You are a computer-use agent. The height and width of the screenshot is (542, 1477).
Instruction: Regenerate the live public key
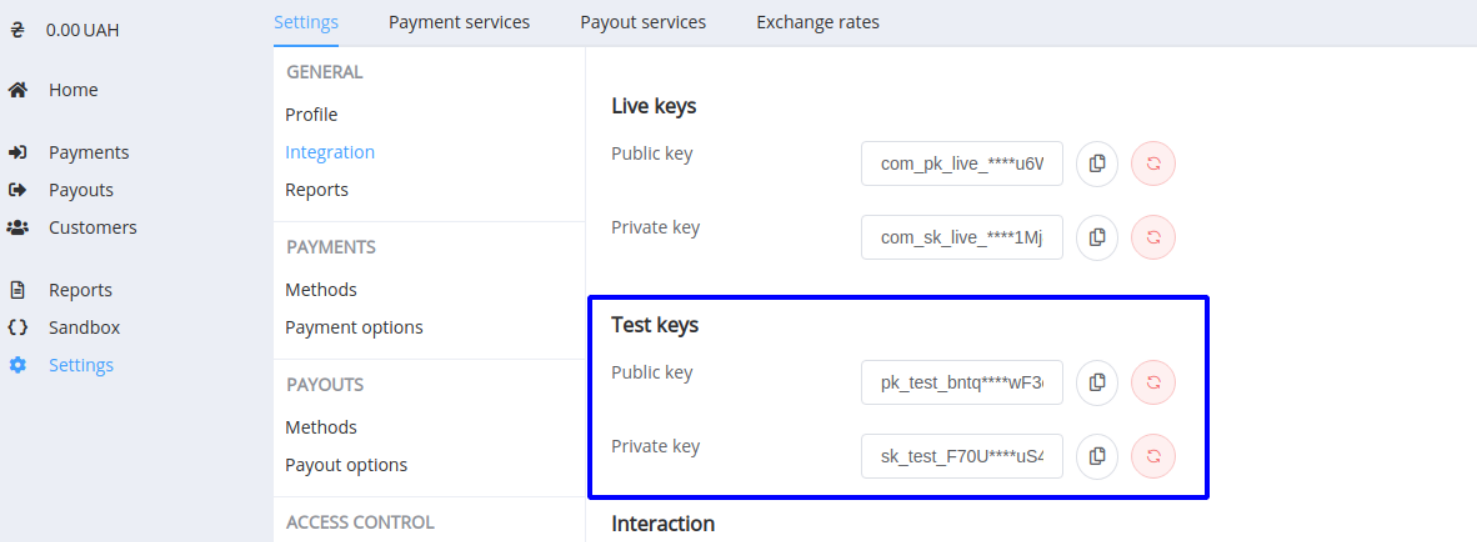(x=1153, y=163)
